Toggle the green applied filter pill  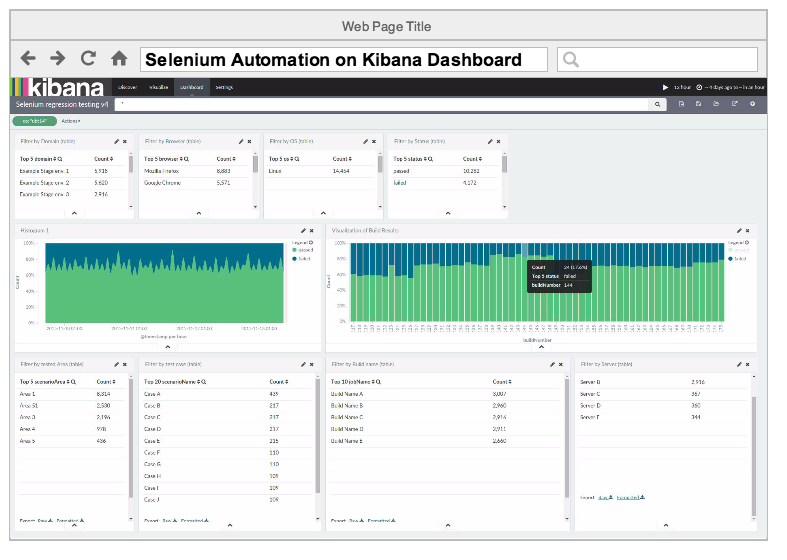click(x=35, y=121)
